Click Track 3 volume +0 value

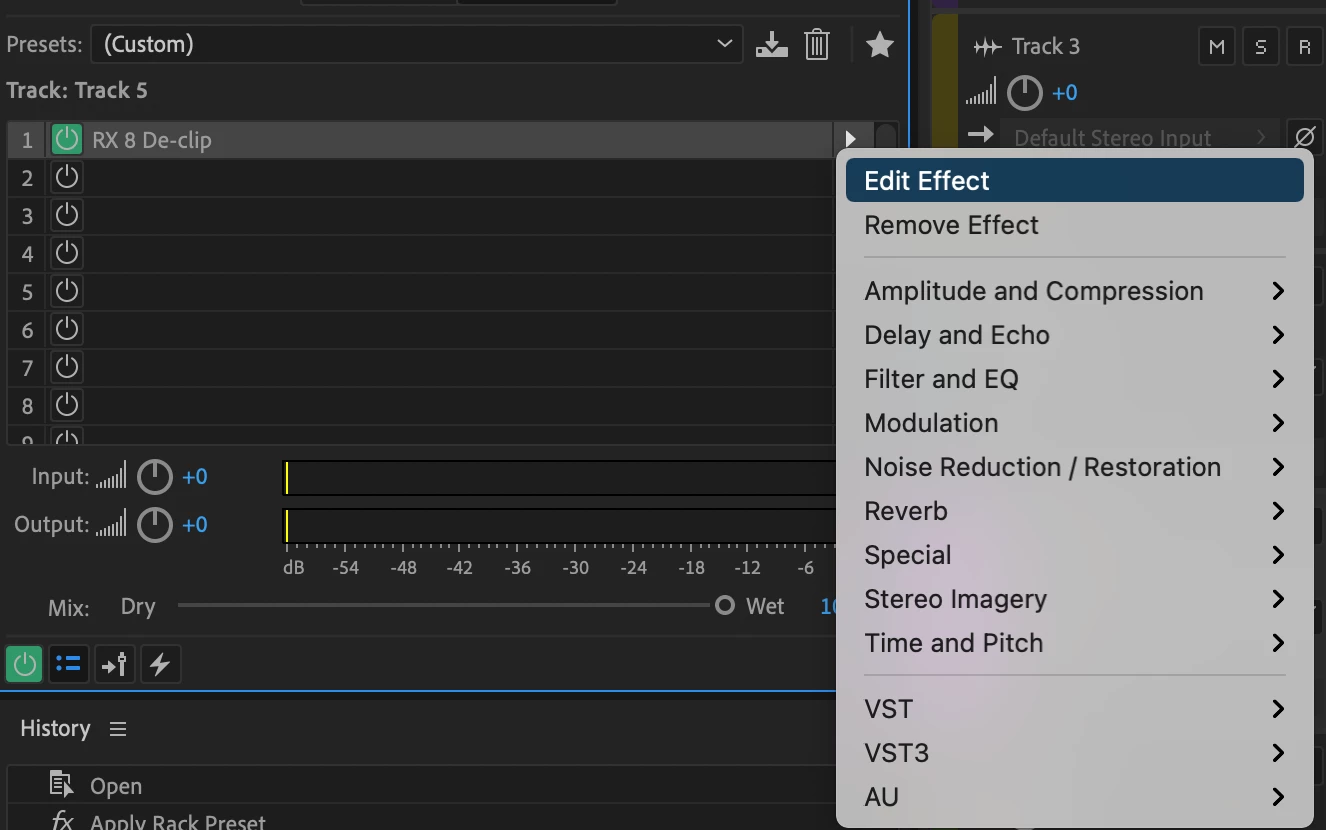(x=1065, y=93)
